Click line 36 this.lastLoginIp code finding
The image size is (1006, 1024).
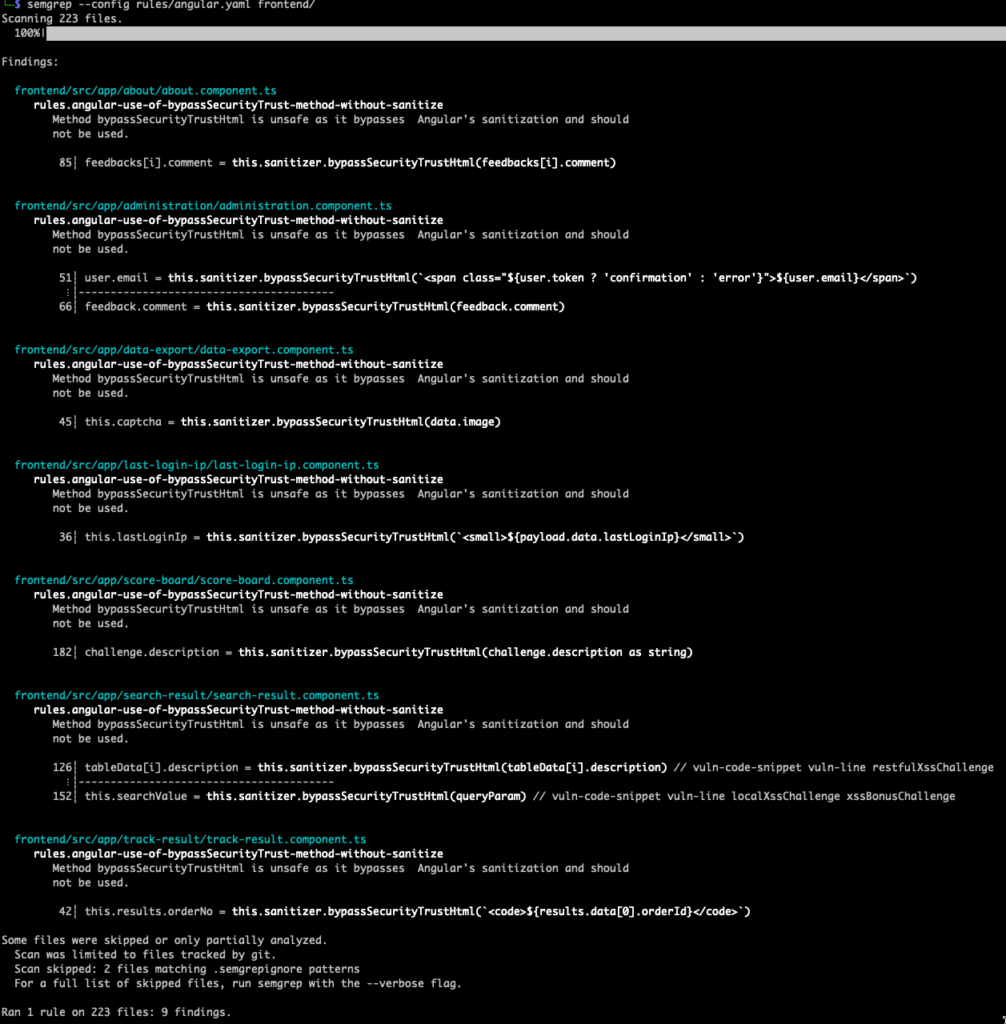click(414, 537)
